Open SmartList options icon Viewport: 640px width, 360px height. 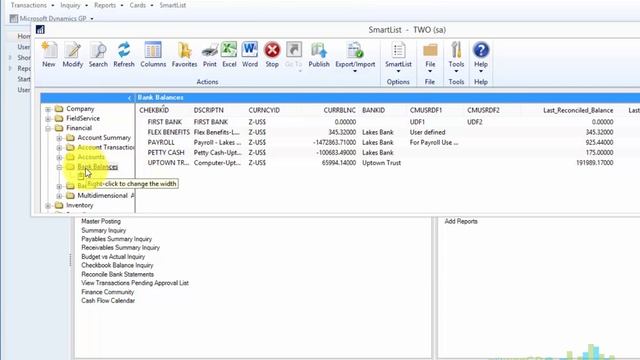click(398, 51)
